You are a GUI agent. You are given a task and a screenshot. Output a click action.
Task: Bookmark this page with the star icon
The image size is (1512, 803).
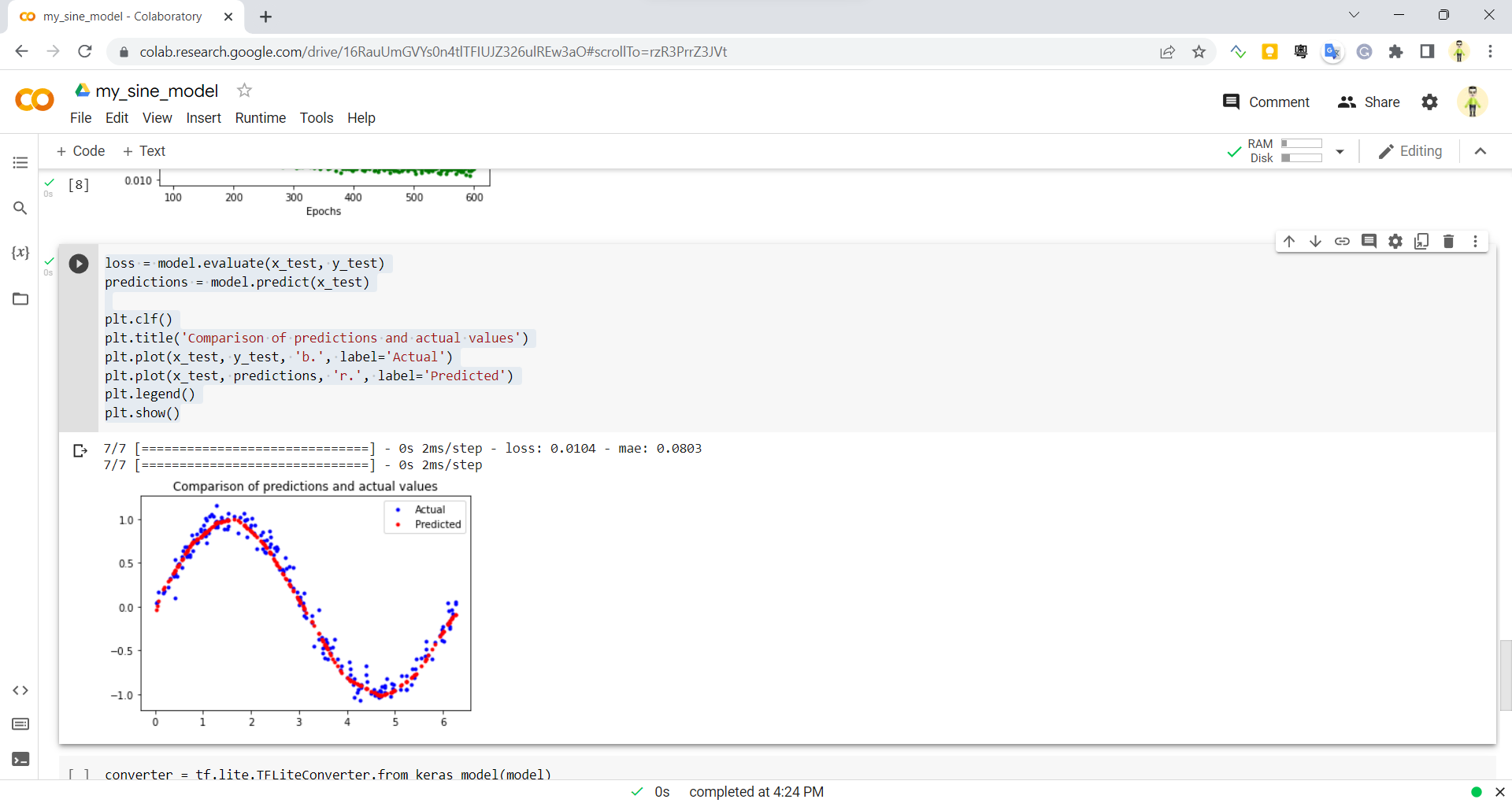(1199, 52)
